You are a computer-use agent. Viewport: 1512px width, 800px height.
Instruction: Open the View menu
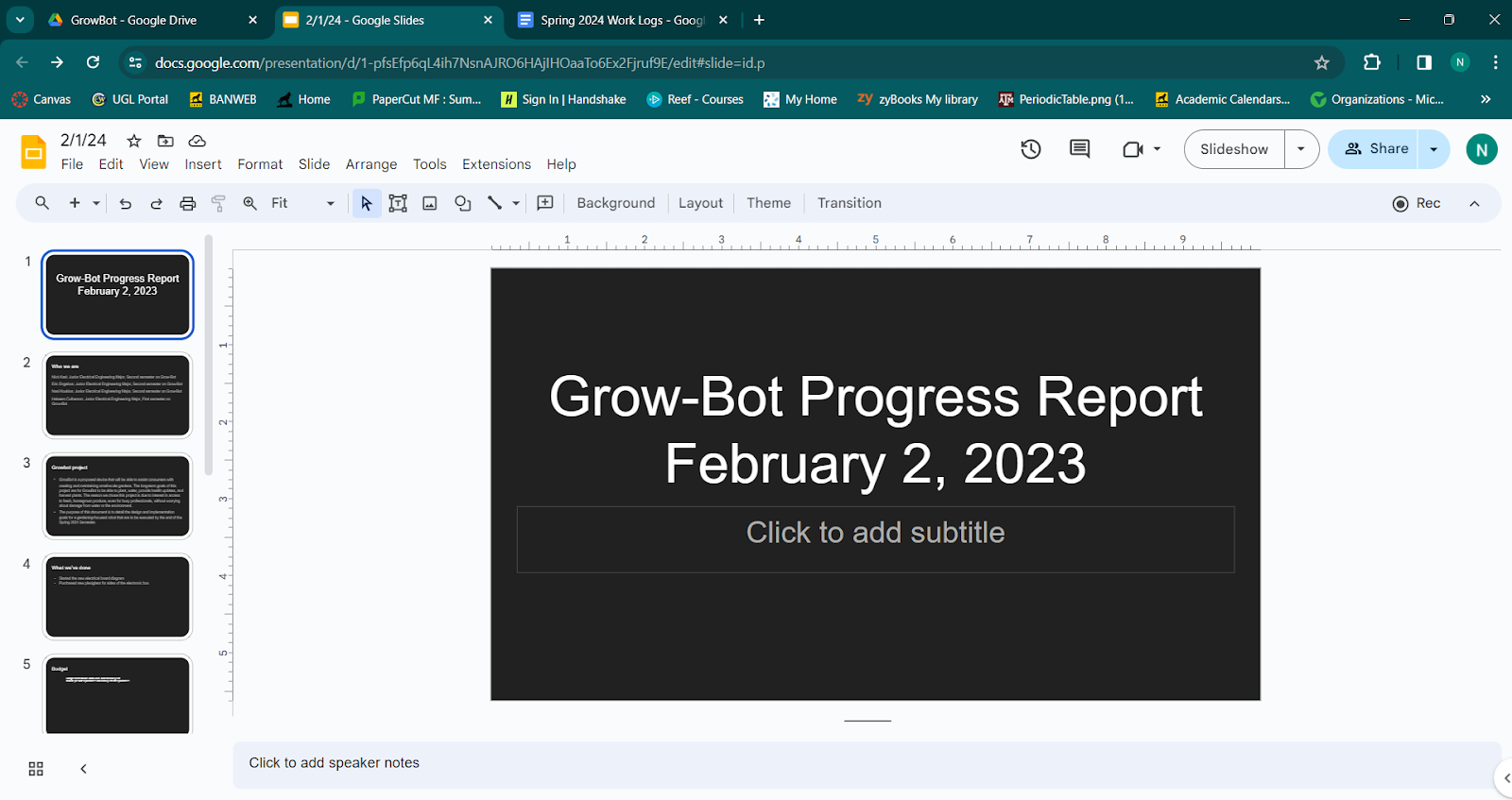[x=154, y=164]
